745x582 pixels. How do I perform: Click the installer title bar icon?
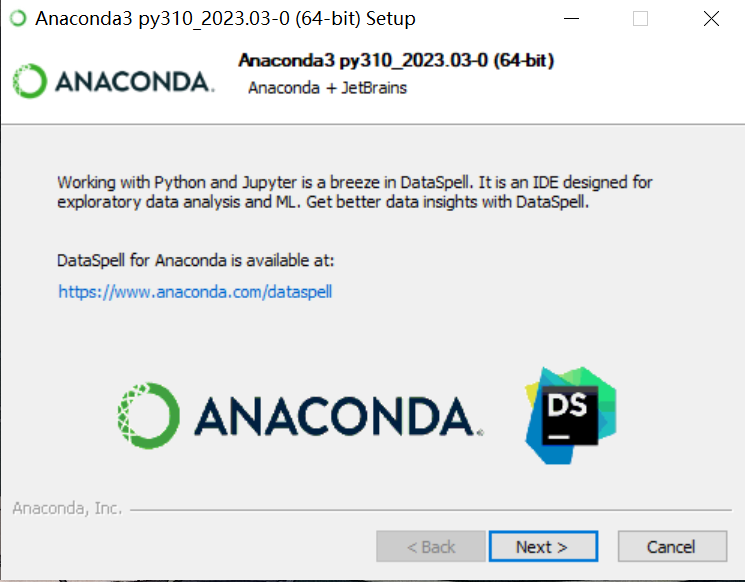pyautogui.click(x=18, y=19)
